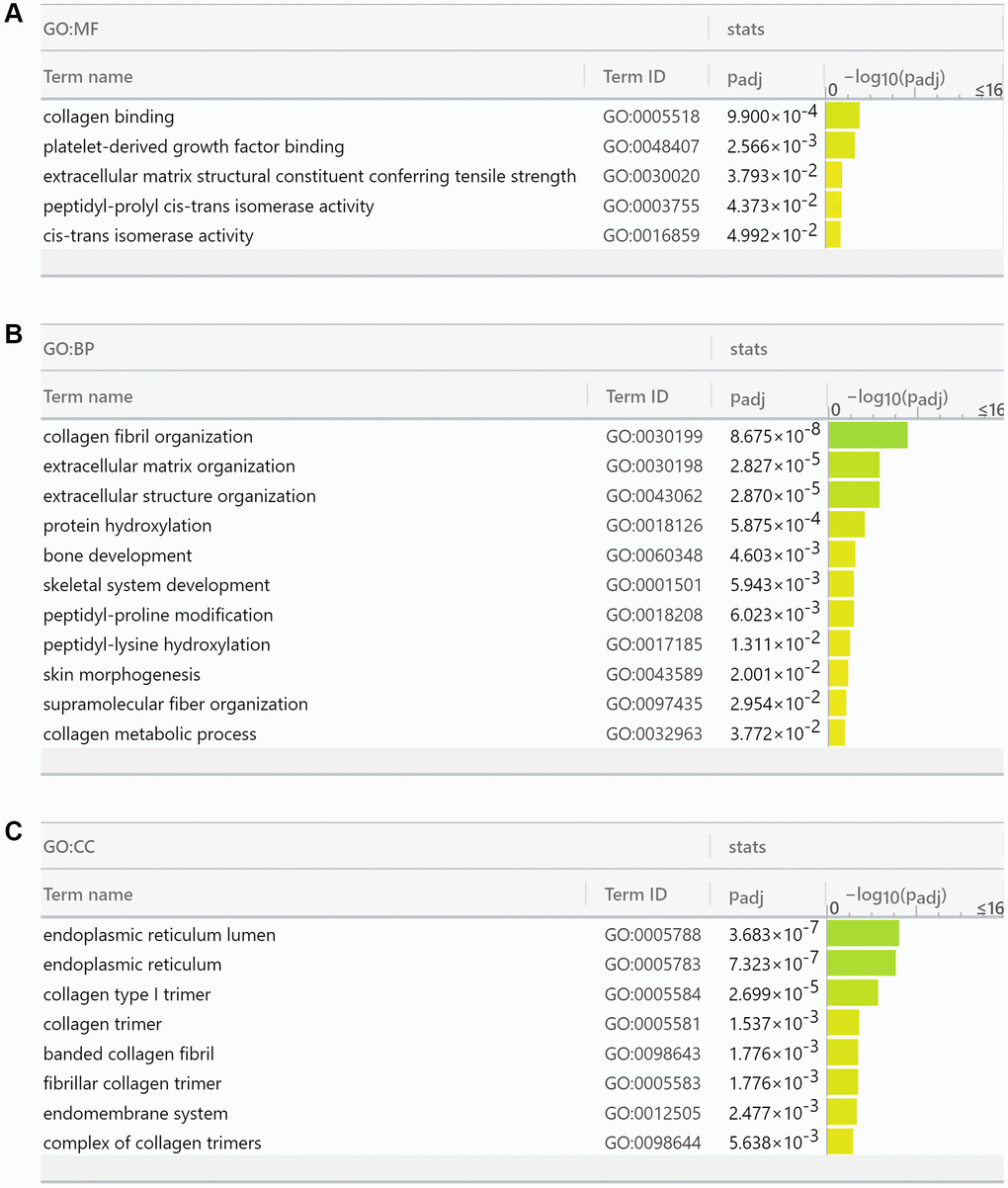
Task: Click the Term ID header in the GO:BP table
Action: click(x=637, y=396)
